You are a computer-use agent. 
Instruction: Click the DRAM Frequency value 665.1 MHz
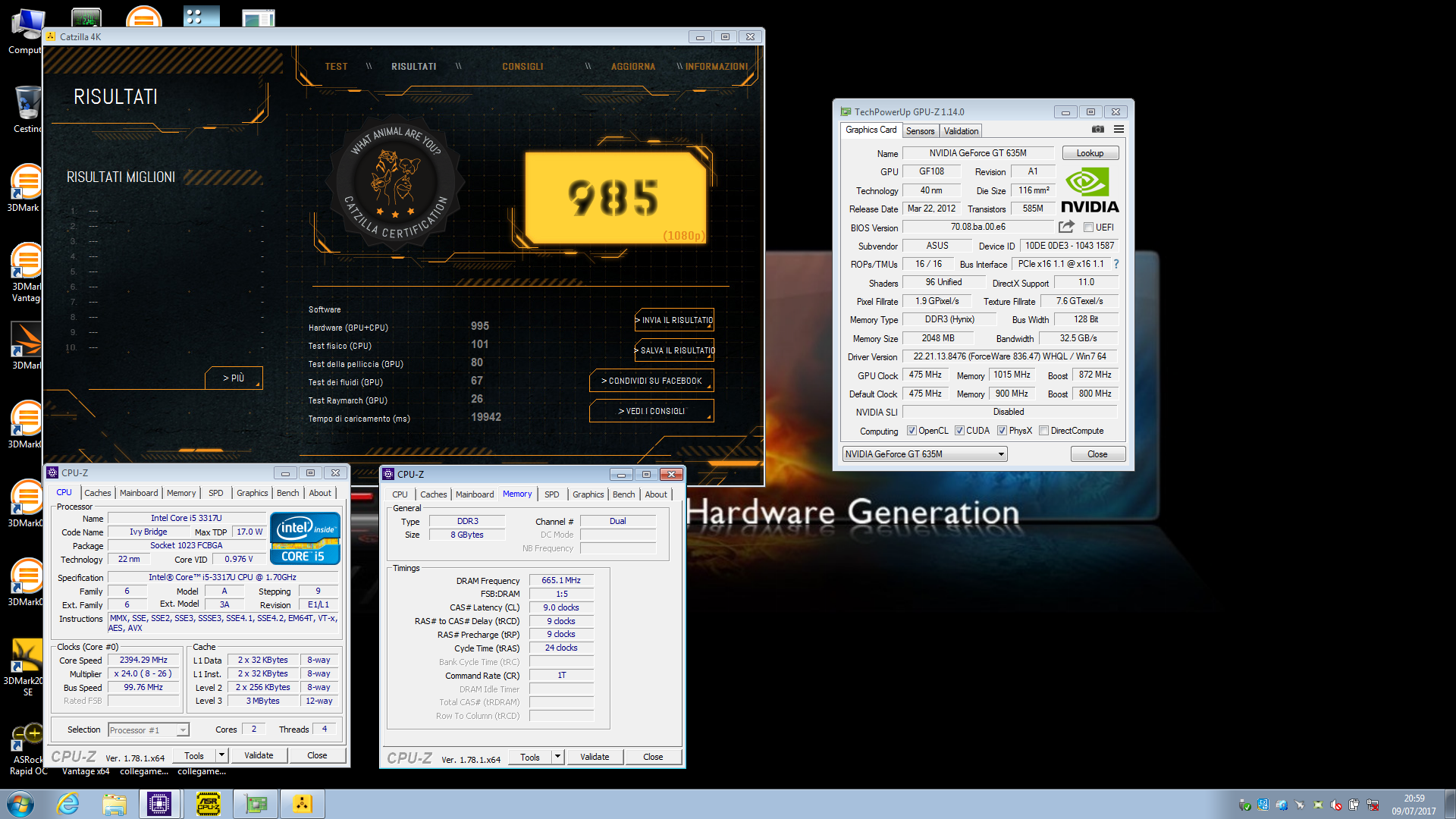tap(561, 580)
